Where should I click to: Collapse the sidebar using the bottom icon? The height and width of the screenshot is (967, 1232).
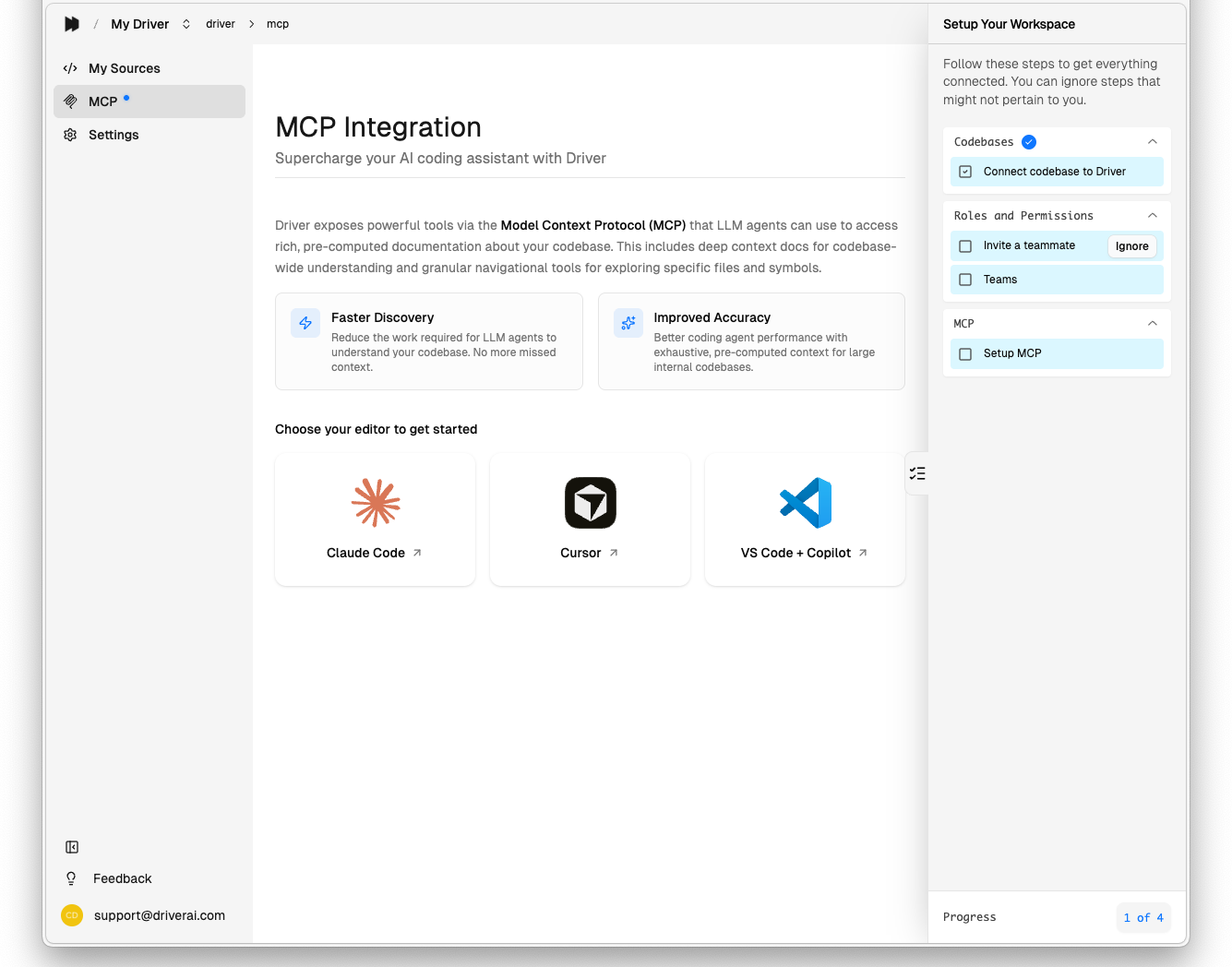[x=71, y=847]
